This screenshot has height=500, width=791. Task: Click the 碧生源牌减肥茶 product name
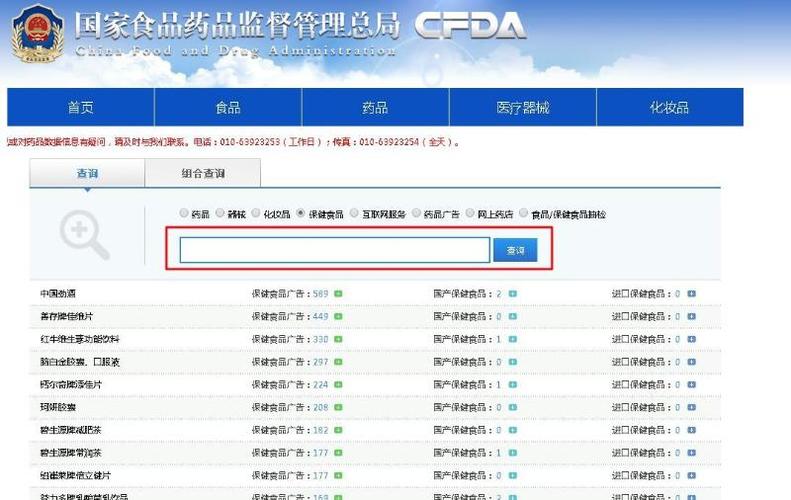(x=71, y=430)
